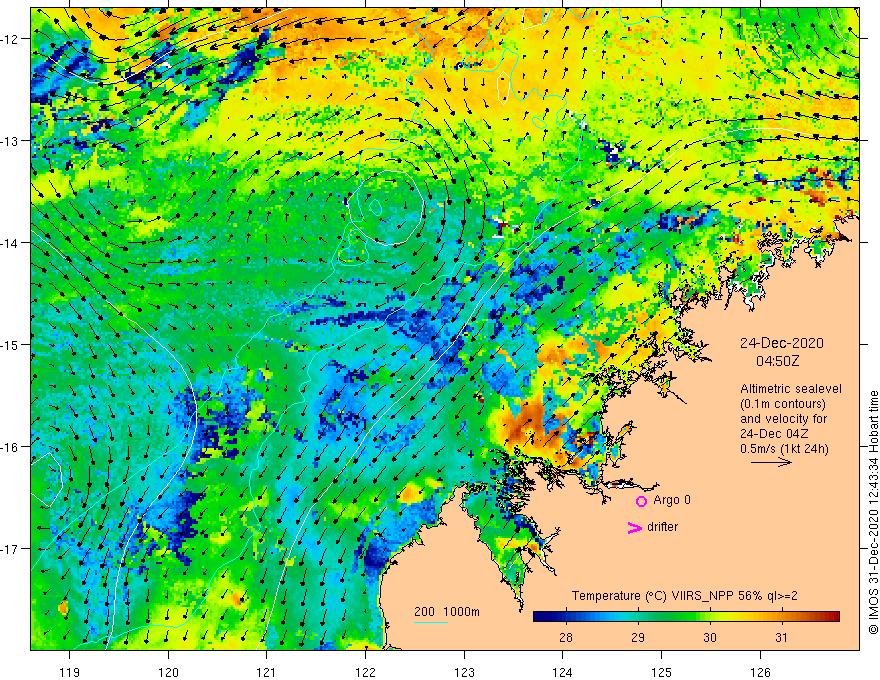Click the 'Argo 0' legend label

672,500
